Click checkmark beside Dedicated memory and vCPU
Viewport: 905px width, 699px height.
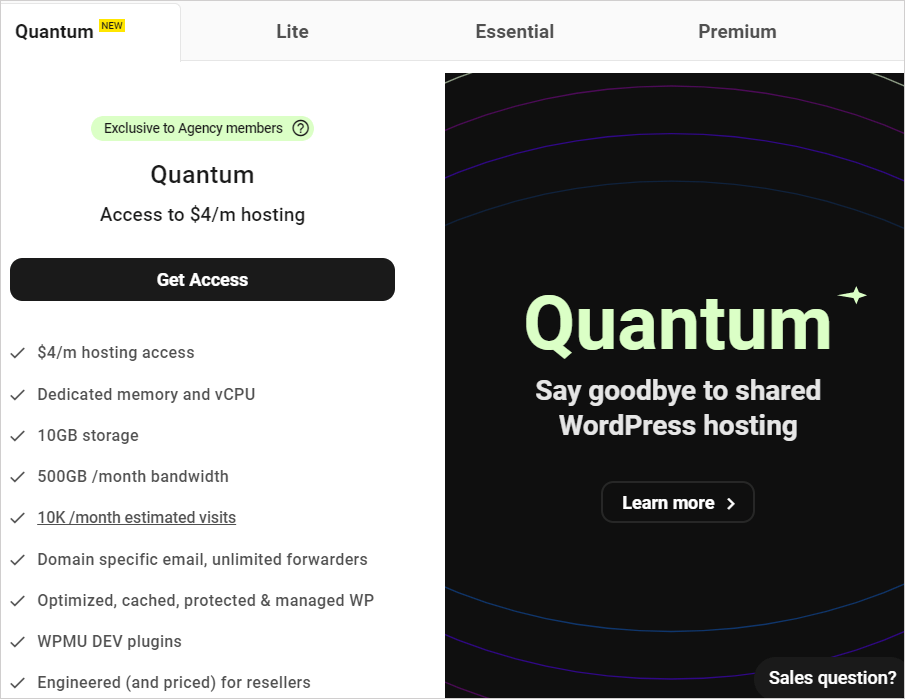tap(17, 395)
